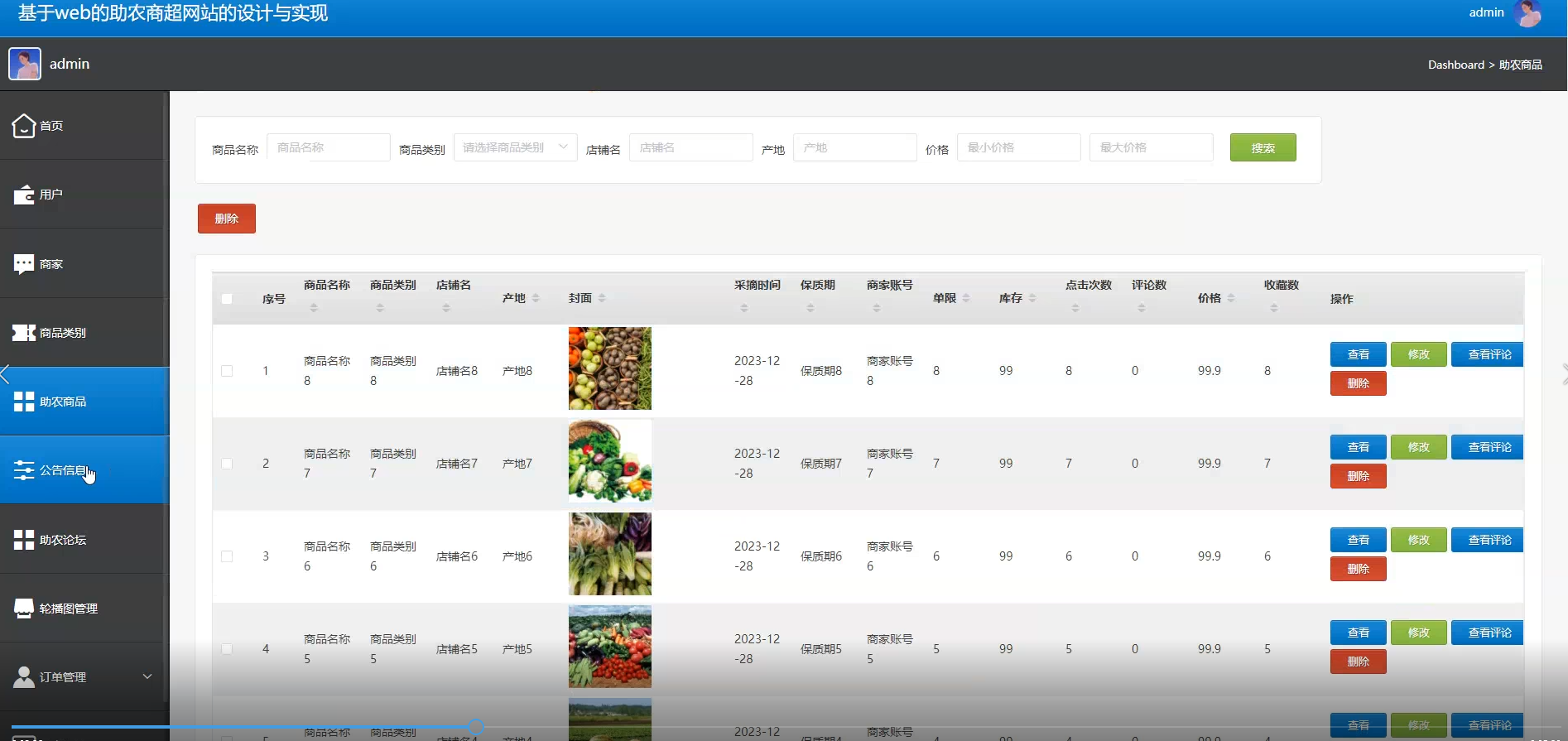
Task: Click 查看评论 for 商品名称6 row
Action: (x=1488, y=540)
